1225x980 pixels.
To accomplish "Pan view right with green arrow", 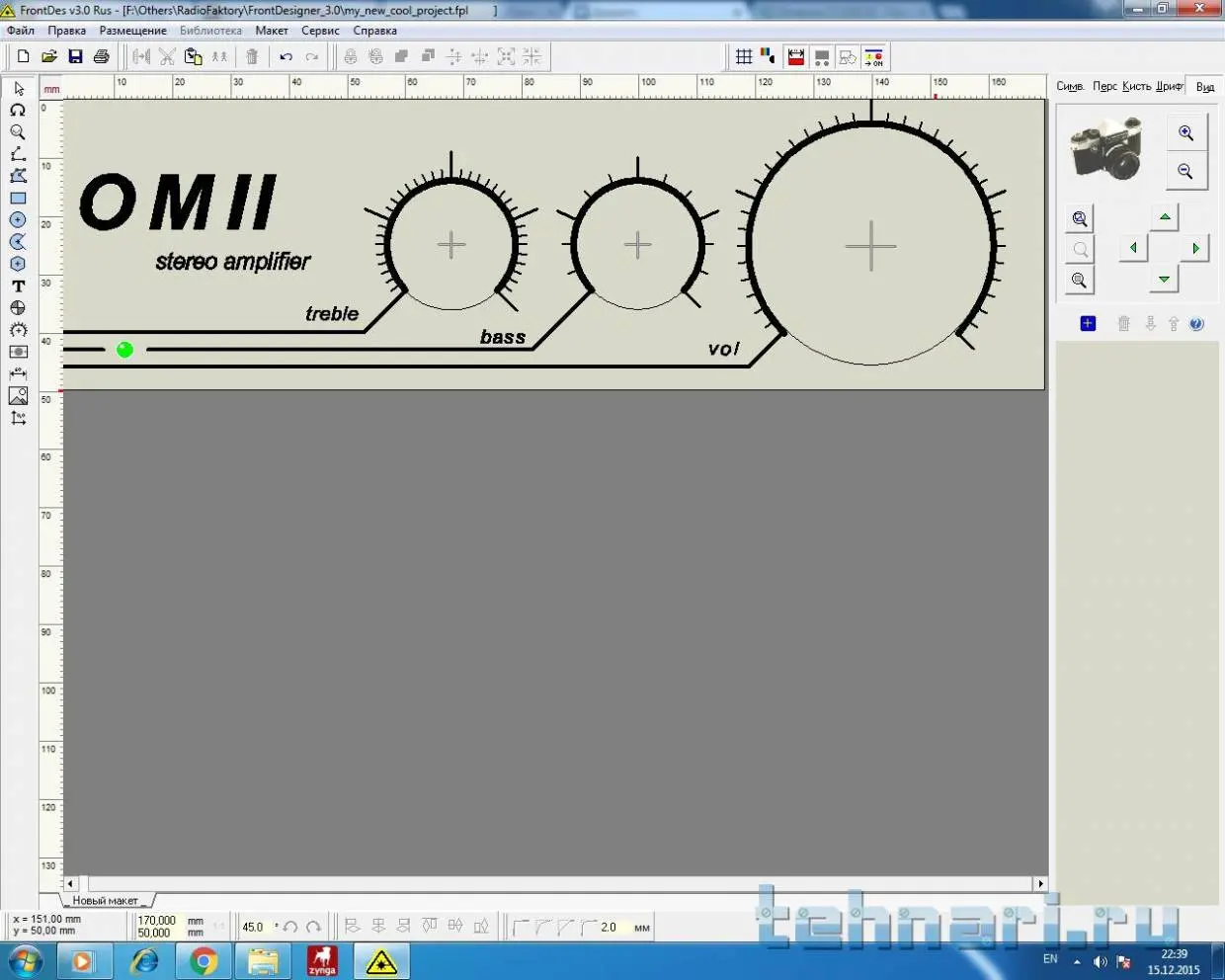I will pyautogui.click(x=1195, y=248).
